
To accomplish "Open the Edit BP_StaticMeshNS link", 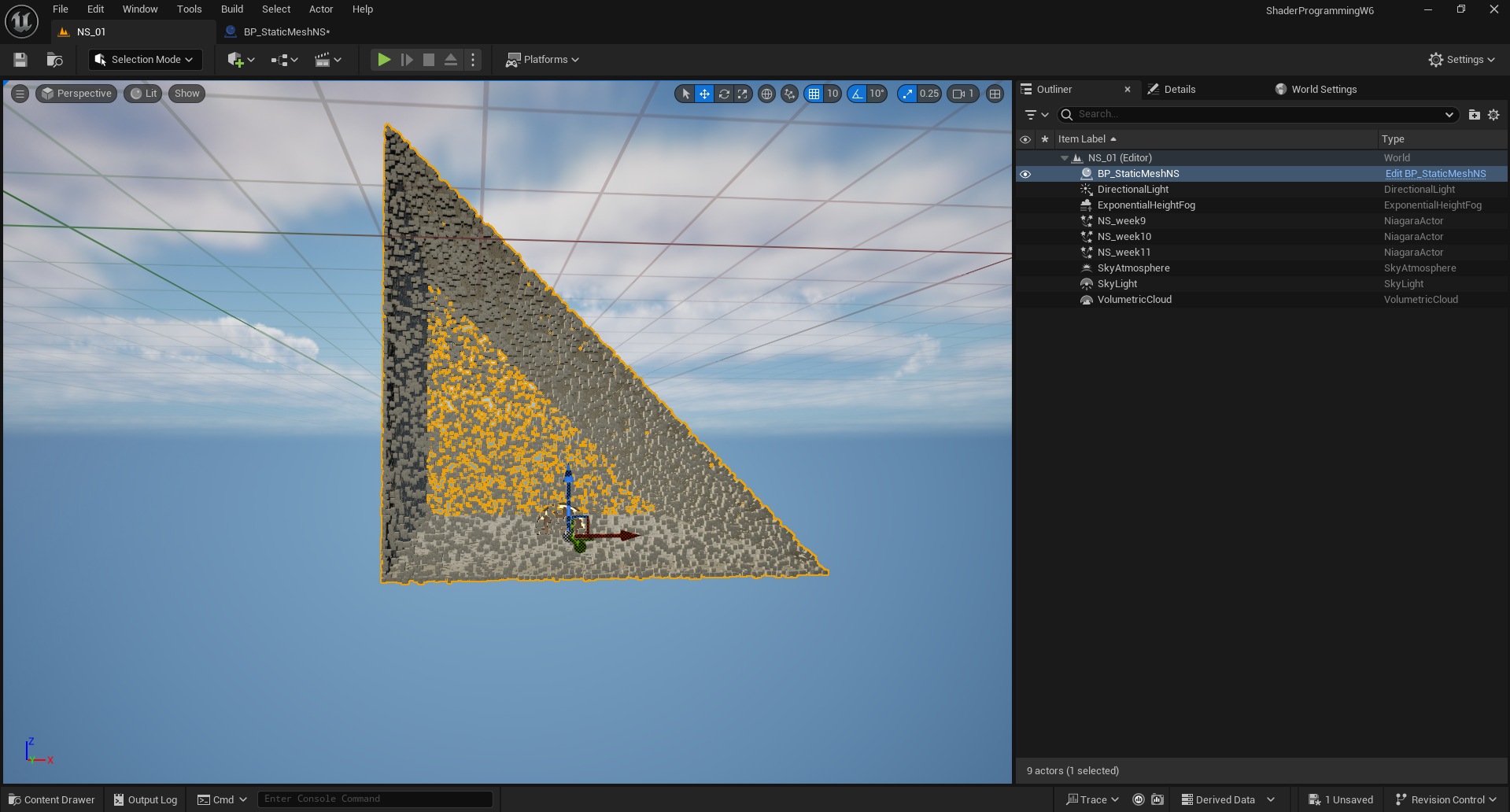I will 1435,174.
